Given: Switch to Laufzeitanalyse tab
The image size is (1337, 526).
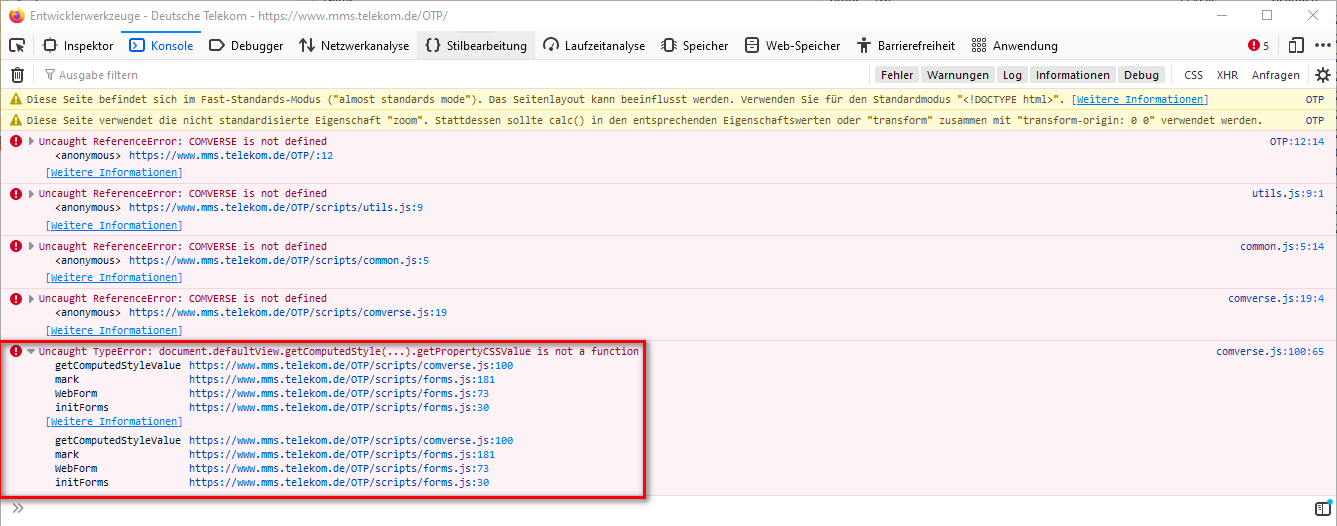Looking at the screenshot, I should tap(594, 45).
